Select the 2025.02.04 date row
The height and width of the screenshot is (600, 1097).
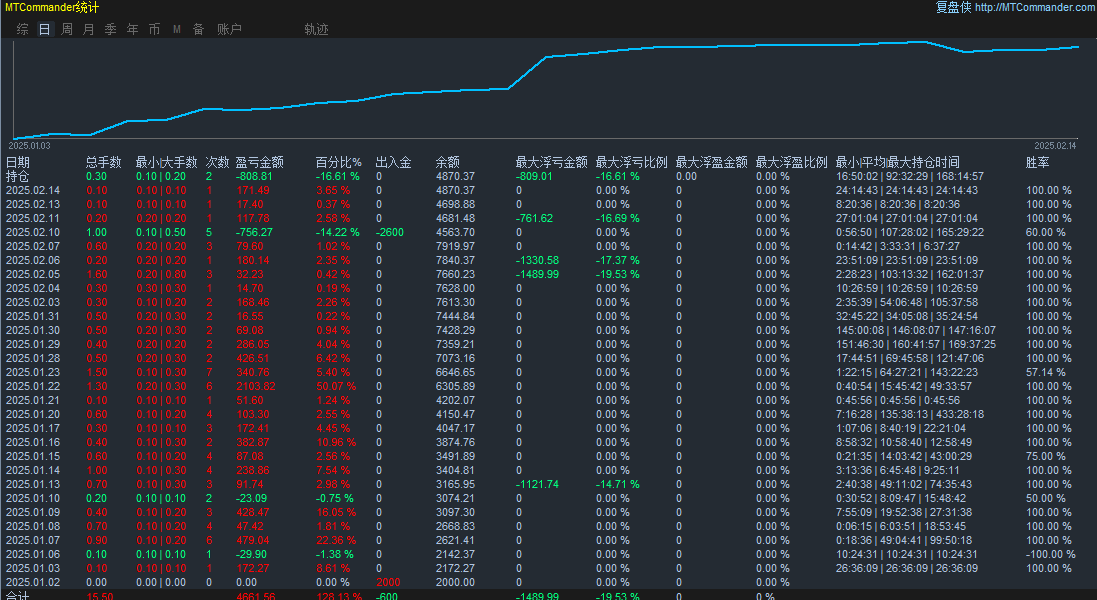(x=33, y=288)
